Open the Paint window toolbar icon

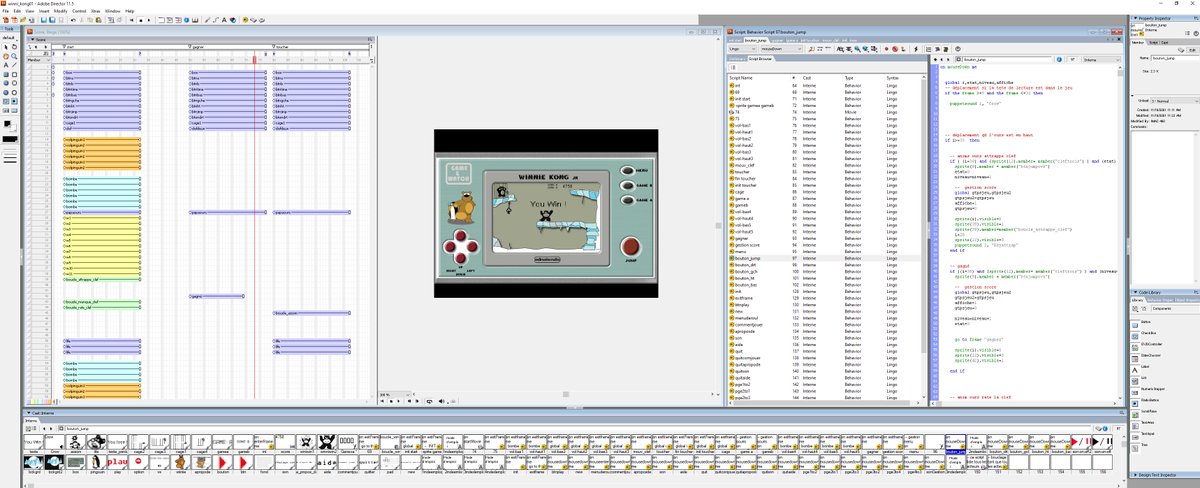tap(207, 20)
